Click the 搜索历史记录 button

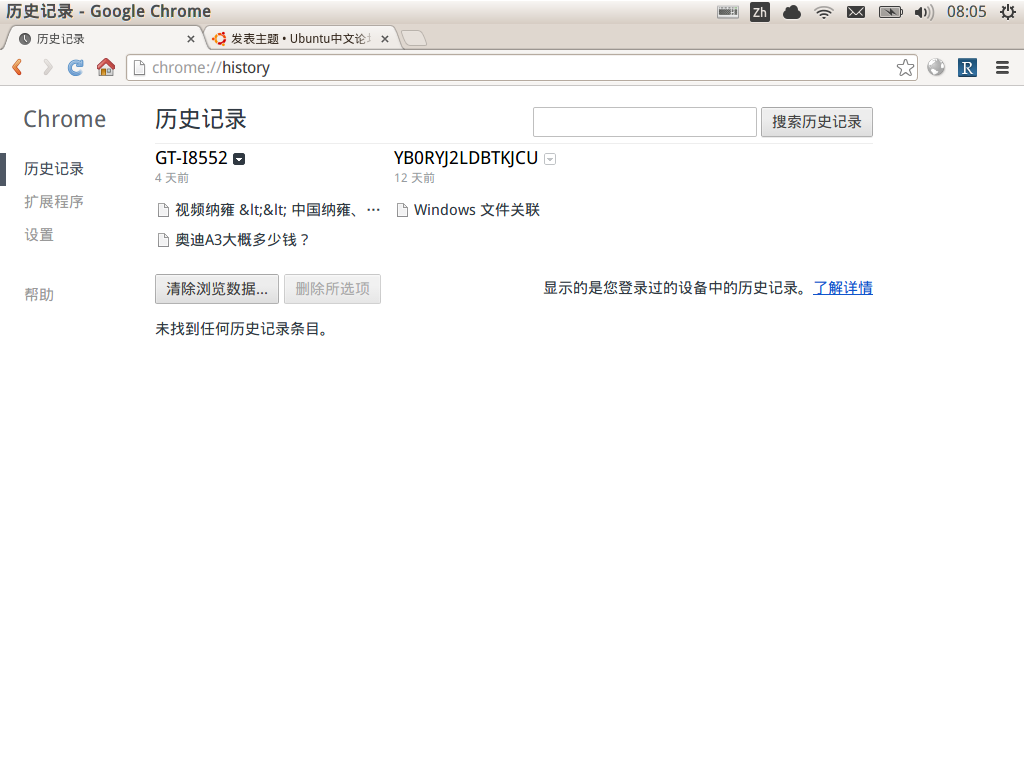816,122
